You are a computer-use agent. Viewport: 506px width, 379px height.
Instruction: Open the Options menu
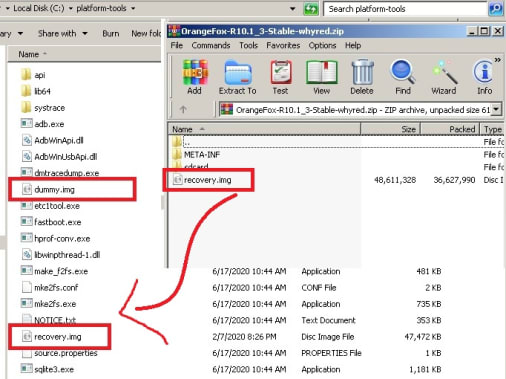coord(322,45)
